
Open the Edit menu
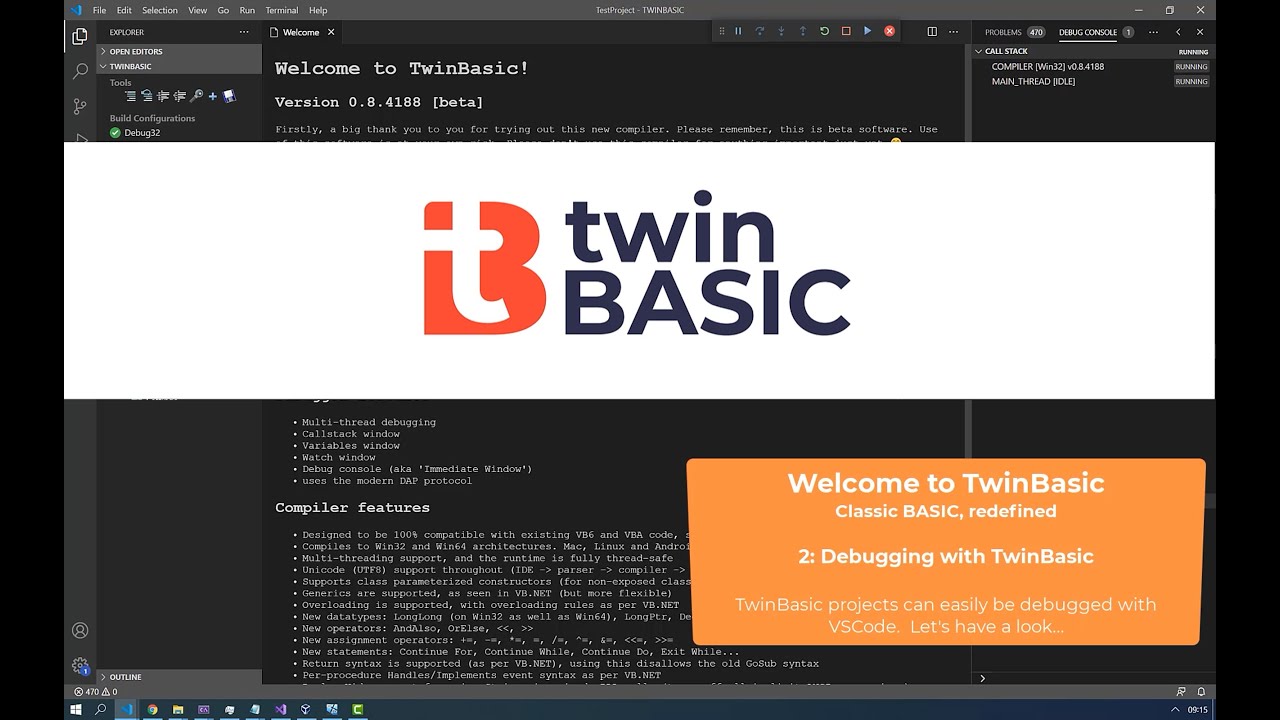pos(124,10)
